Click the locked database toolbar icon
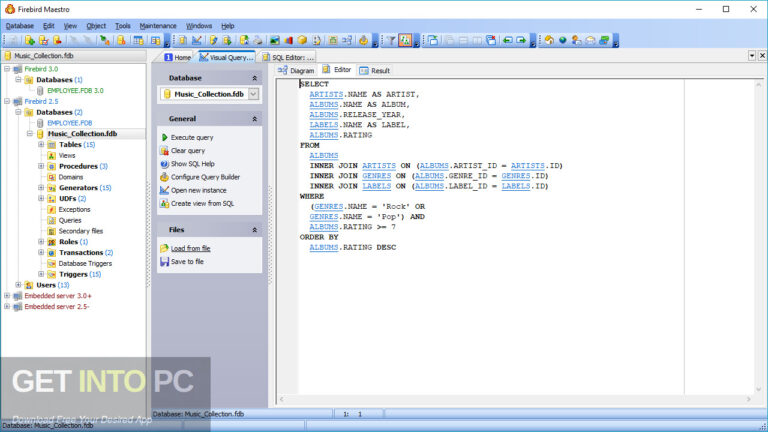768x432 pixels. pos(121,40)
